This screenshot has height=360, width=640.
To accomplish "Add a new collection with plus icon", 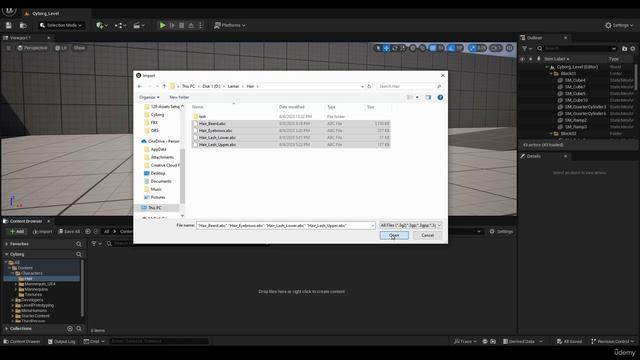I will point(70,329).
